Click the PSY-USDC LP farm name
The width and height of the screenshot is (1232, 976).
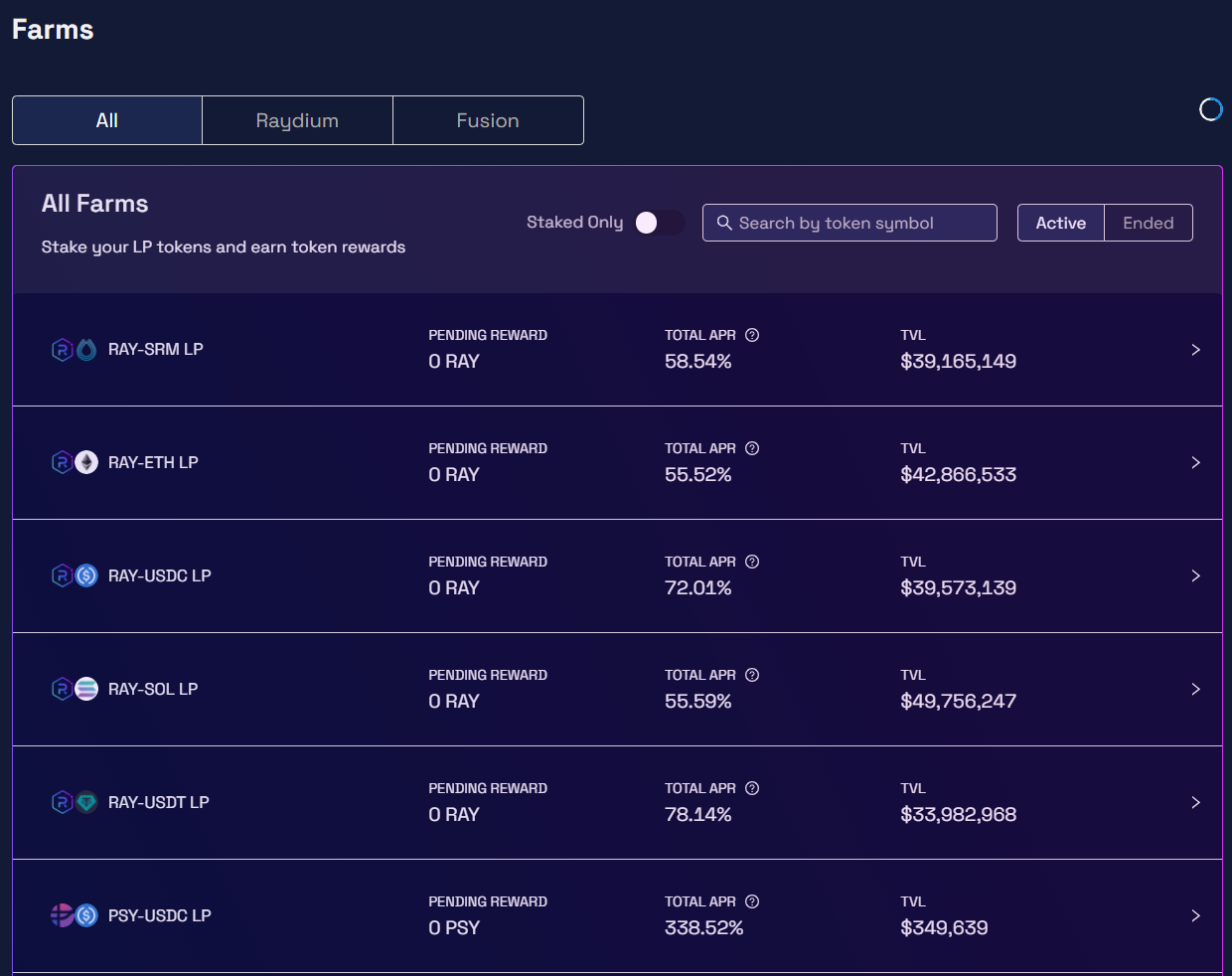pyautogui.click(x=160, y=916)
